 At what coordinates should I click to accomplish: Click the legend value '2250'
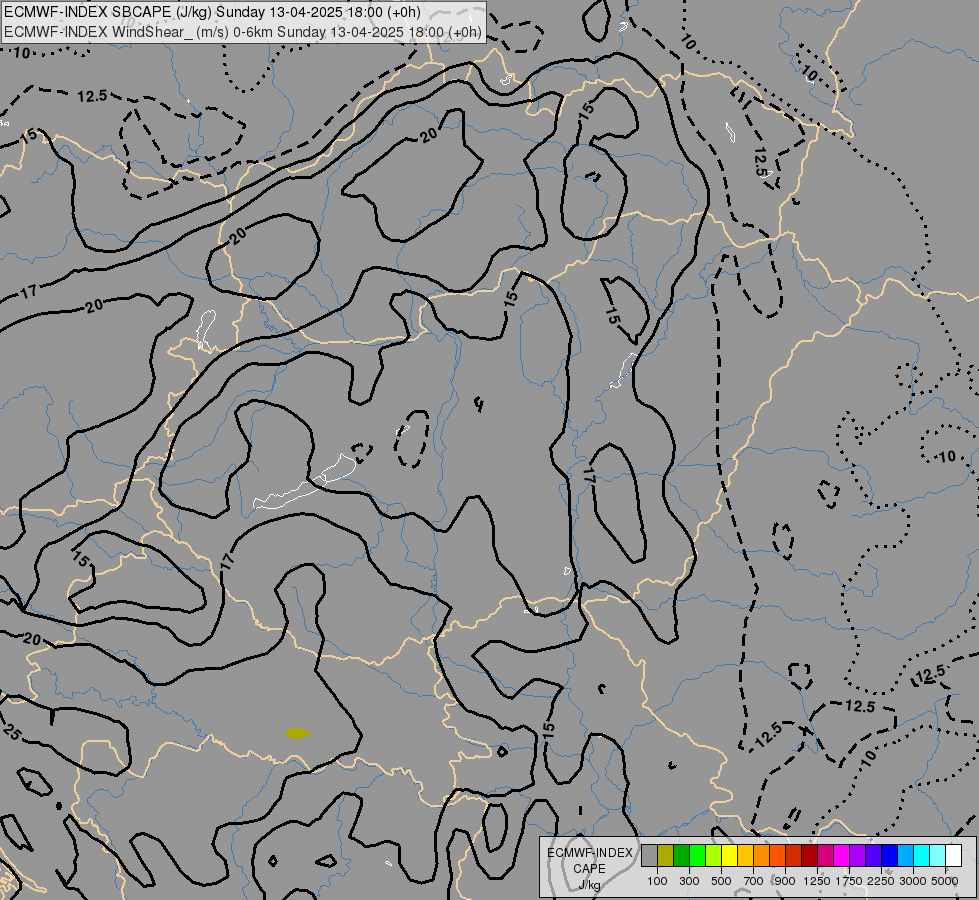[x=881, y=881]
